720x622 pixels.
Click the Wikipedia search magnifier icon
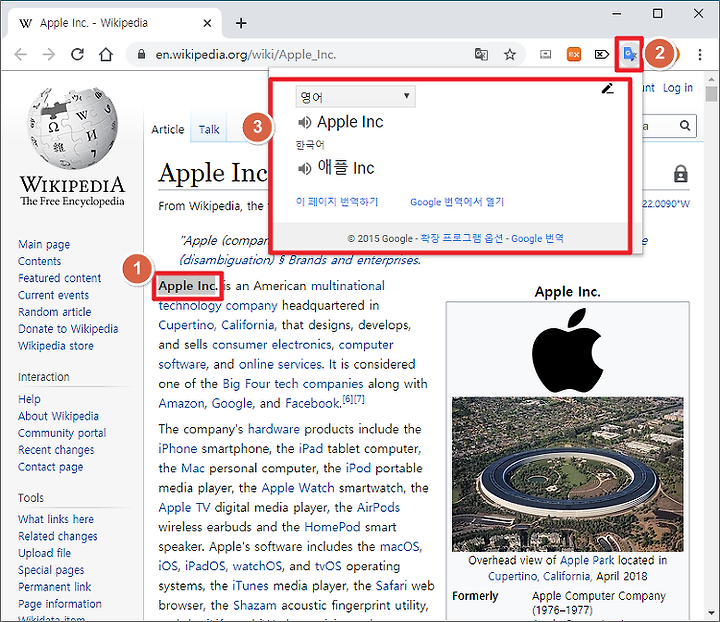685,125
